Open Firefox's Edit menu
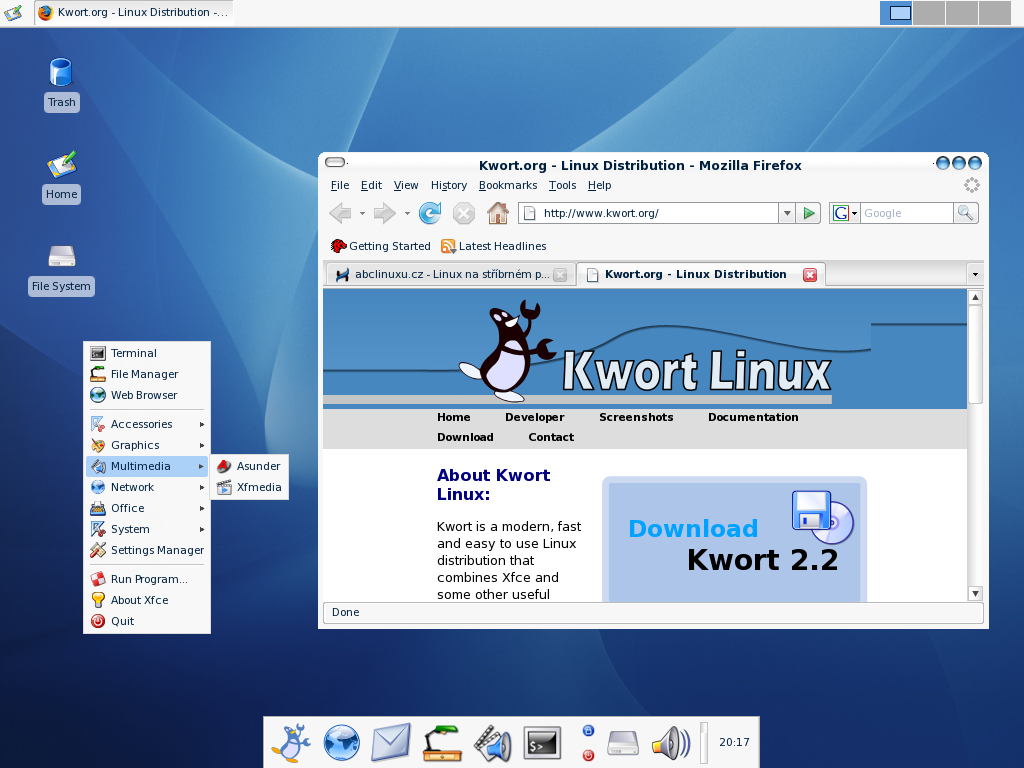Viewport: 1024px width, 768px height. [371, 185]
